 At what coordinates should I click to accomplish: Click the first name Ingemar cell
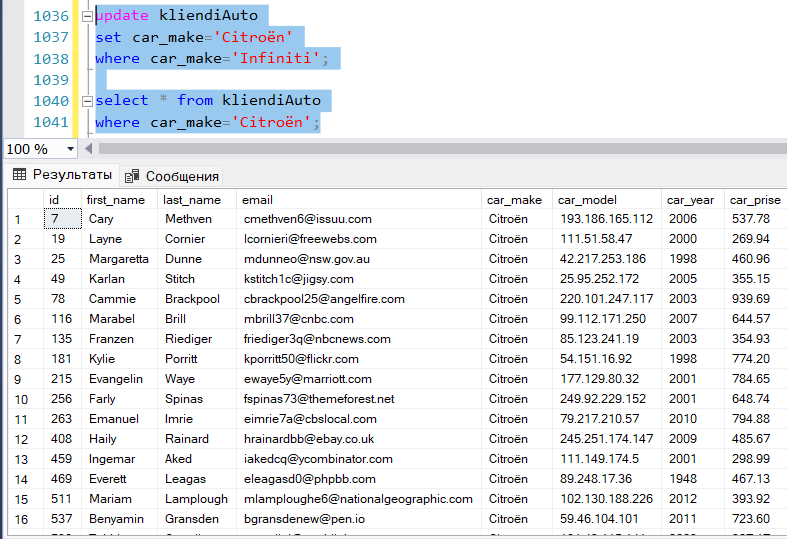coord(119,459)
